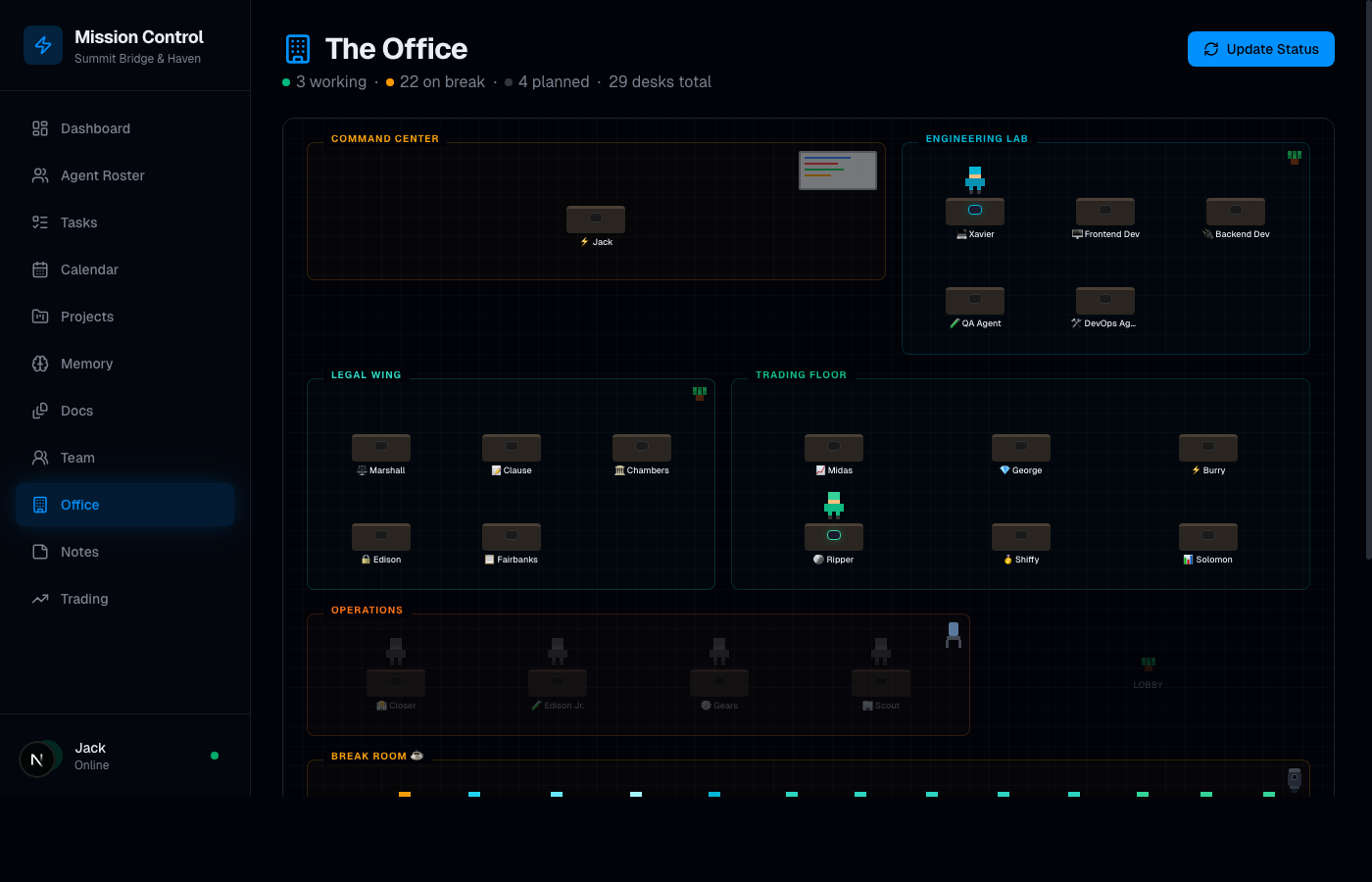Toggle the green working status dot
The height and width of the screenshot is (882, 1372).
coord(284,82)
